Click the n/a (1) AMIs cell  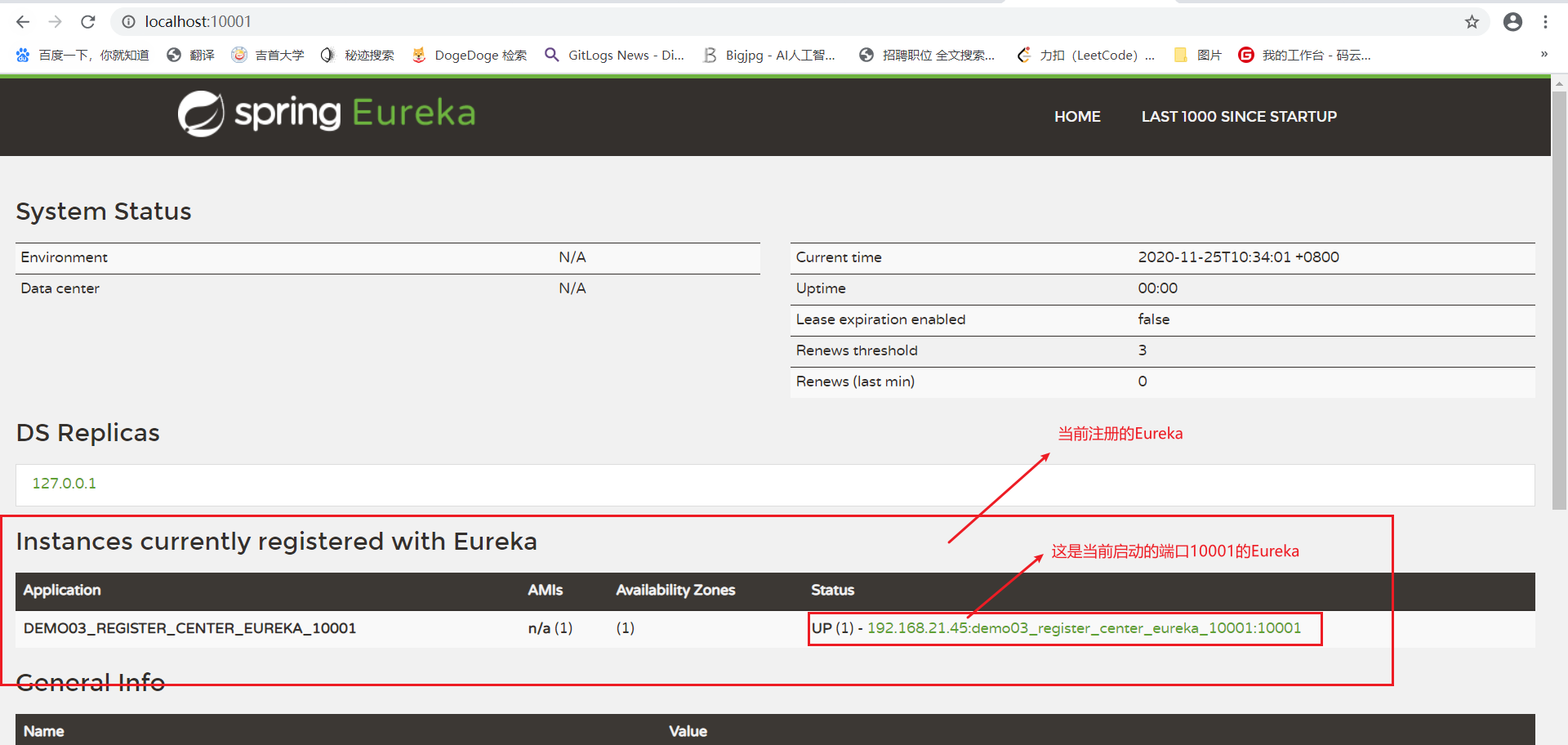pos(550,628)
